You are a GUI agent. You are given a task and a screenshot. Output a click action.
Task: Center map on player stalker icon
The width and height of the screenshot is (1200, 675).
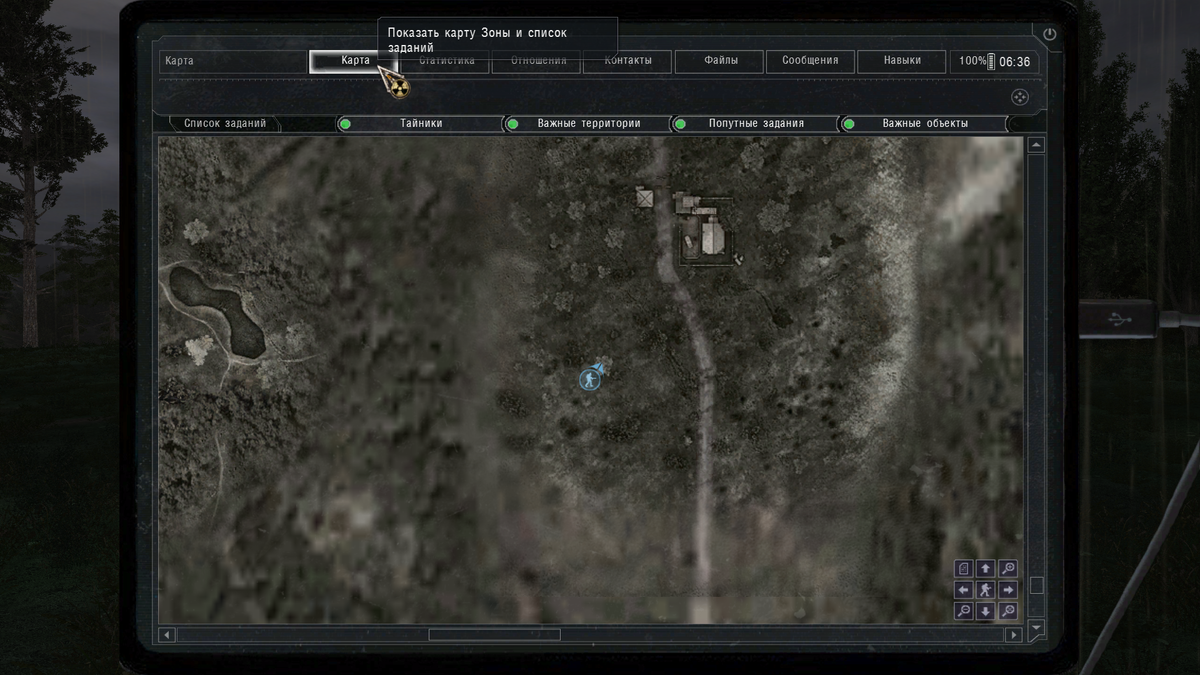(x=985, y=590)
